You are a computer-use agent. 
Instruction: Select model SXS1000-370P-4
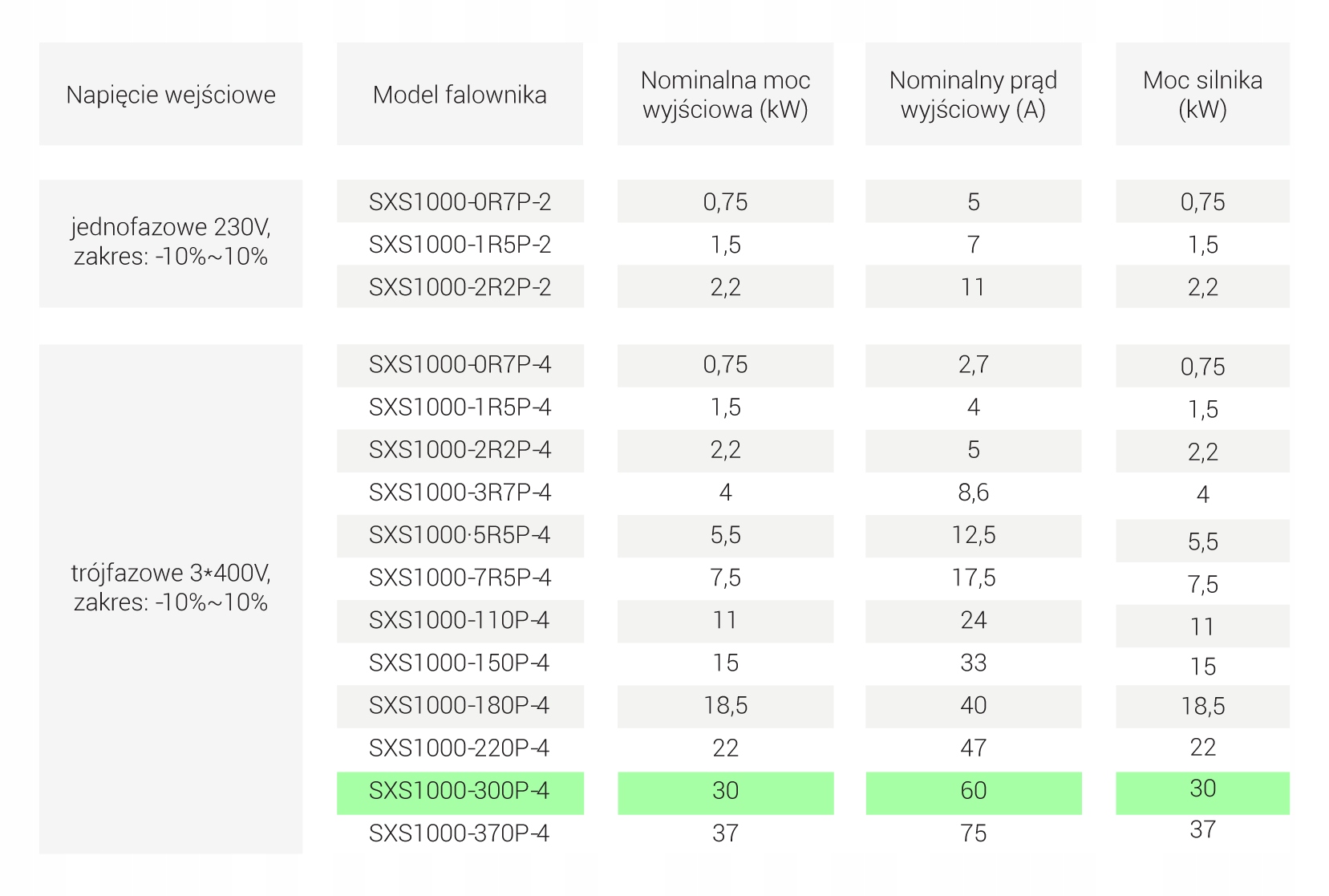tap(460, 833)
